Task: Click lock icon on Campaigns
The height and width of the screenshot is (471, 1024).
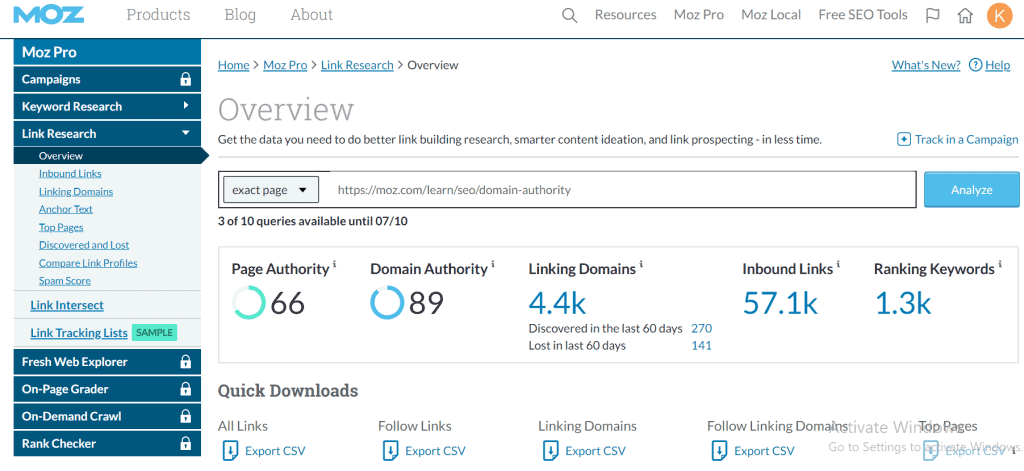Action: click(x=185, y=80)
